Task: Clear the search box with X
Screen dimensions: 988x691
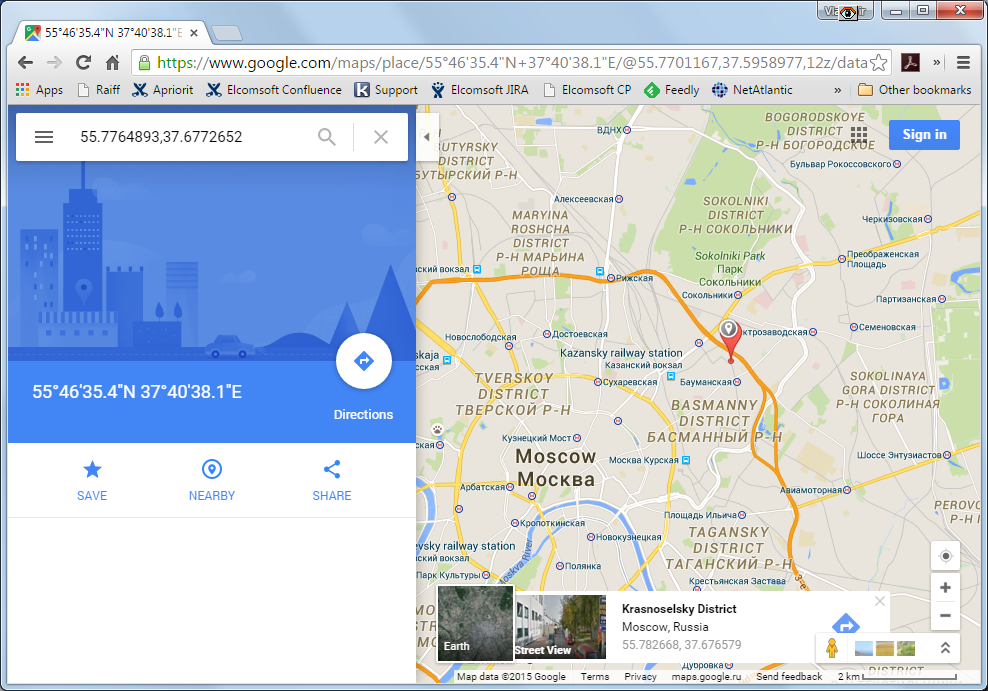Action: click(x=381, y=137)
